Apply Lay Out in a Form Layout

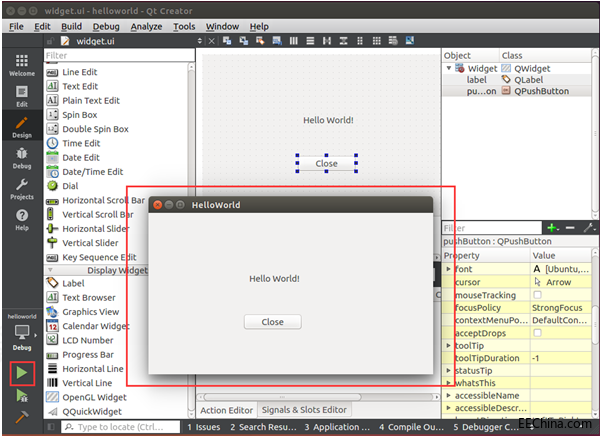(x=360, y=41)
